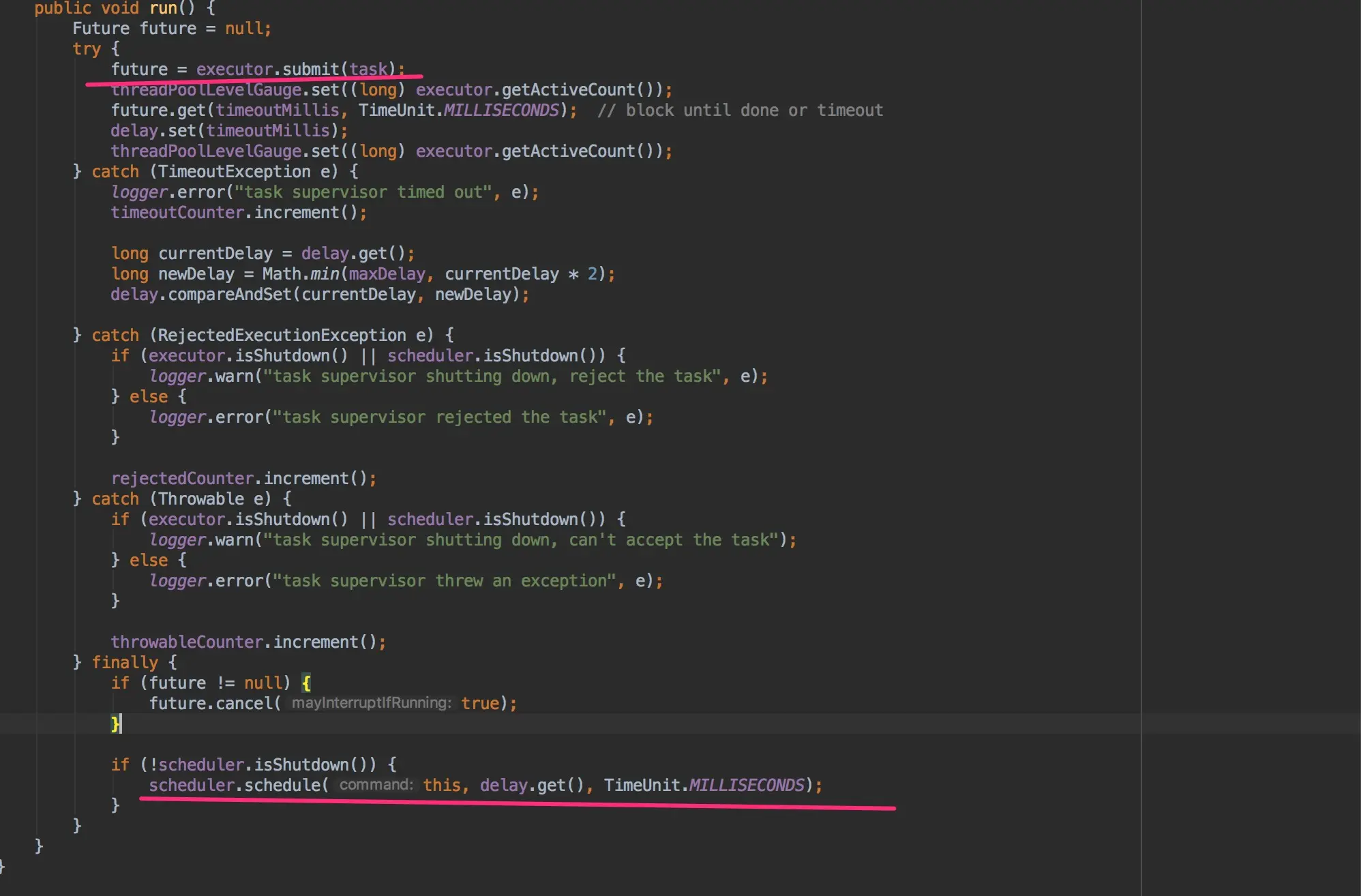The height and width of the screenshot is (896, 1361).
Task: Click the submit call on executor
Action: tap(310, 70)
